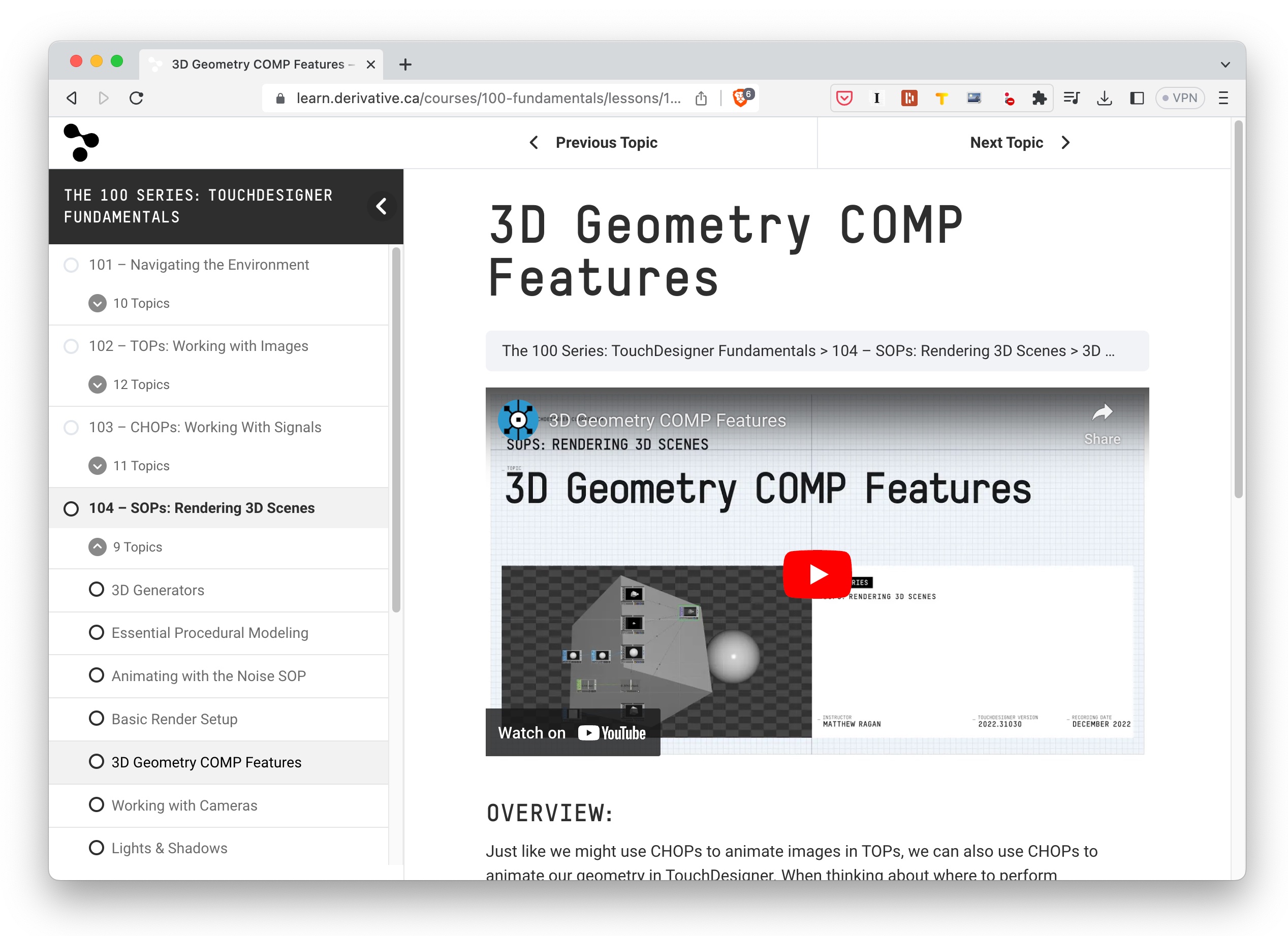This screenshot has width=1288, height=936.
Task: Expand the 10 Topics list under 101
Action: tap(98, 303)
